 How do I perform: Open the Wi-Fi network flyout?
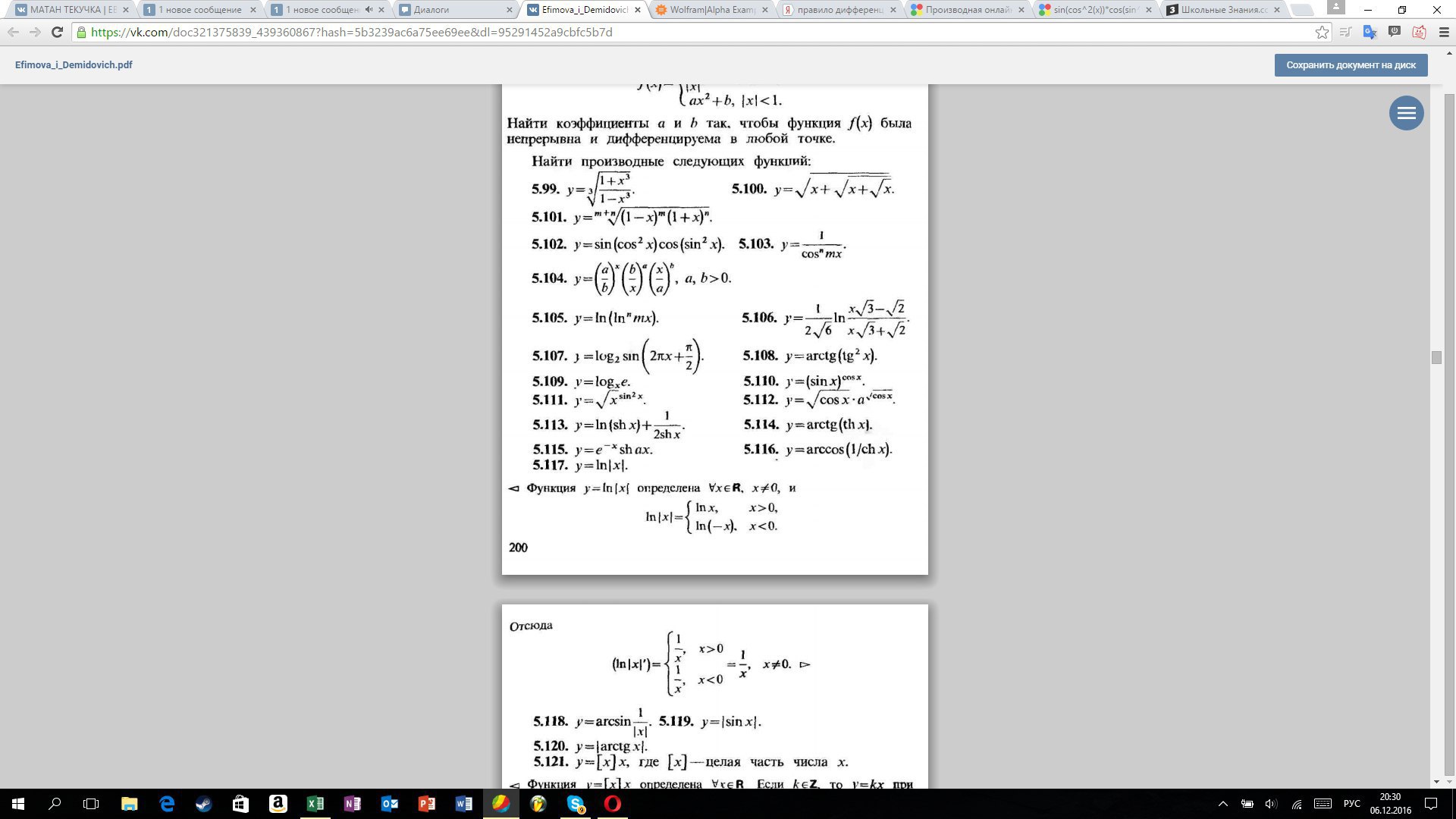coord(1297,804)
